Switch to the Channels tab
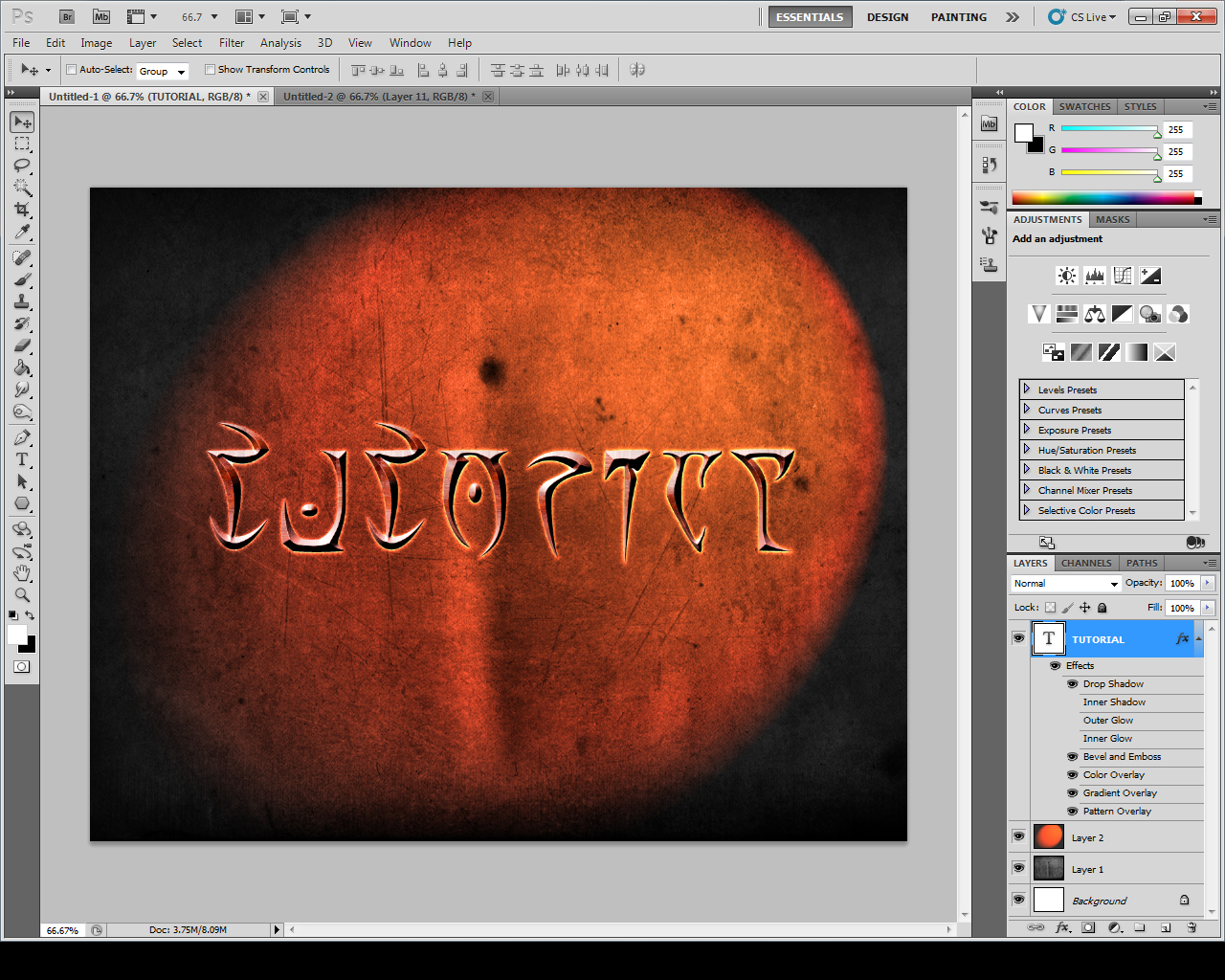The image size is (1225, 980). (x=1086, y=563)
